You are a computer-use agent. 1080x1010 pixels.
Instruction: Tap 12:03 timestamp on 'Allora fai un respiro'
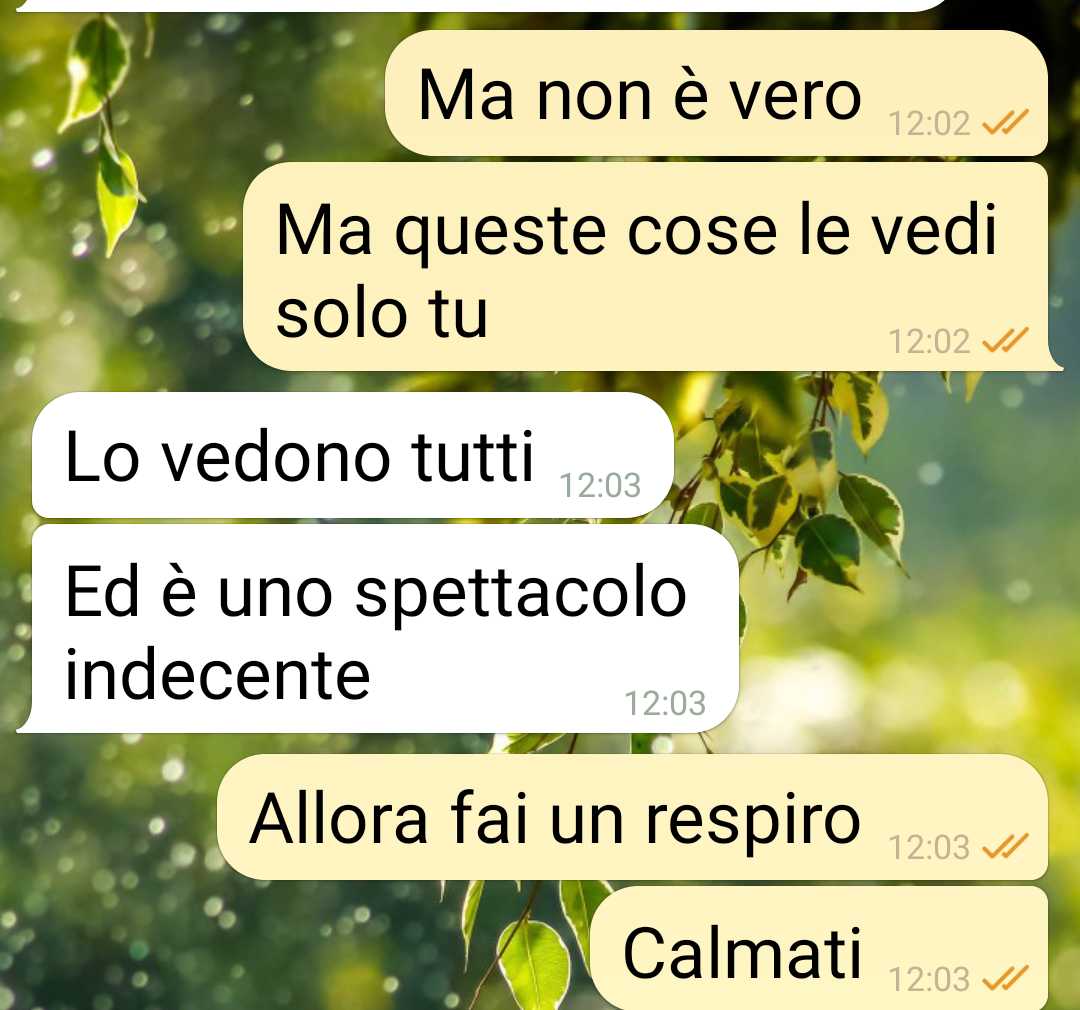[929, 847]
